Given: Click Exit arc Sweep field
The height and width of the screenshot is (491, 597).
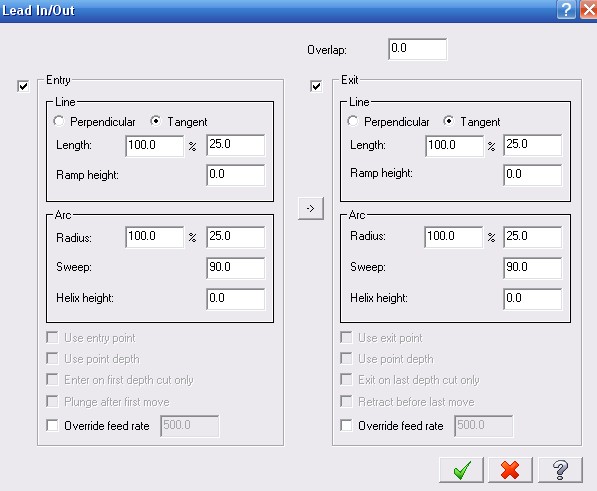Looking at the screenshot, I should [x=533, y=268].
